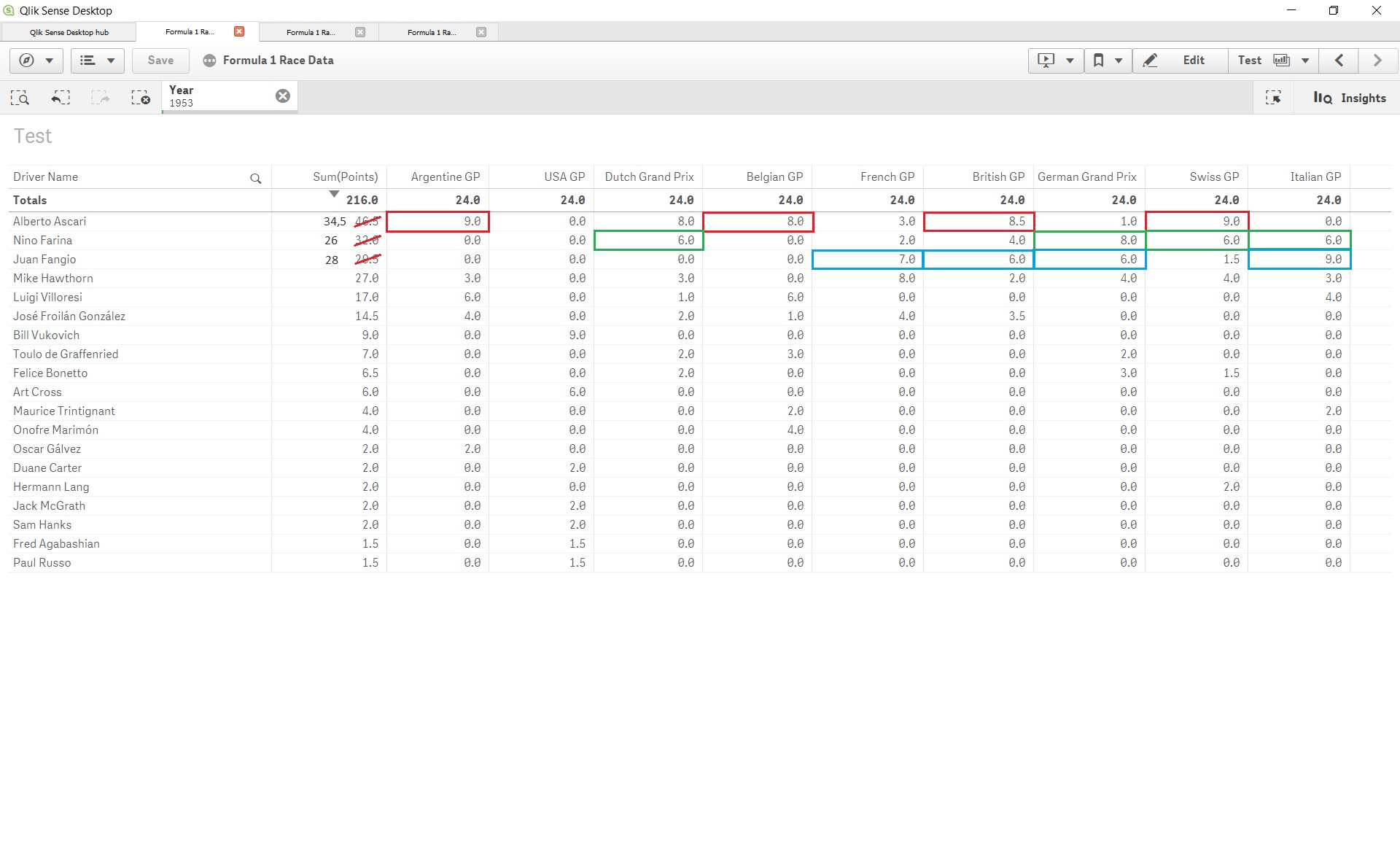The image size is (1400, 846).
Task: Select driver Fred Agabashian
Action: pos(56,544)
